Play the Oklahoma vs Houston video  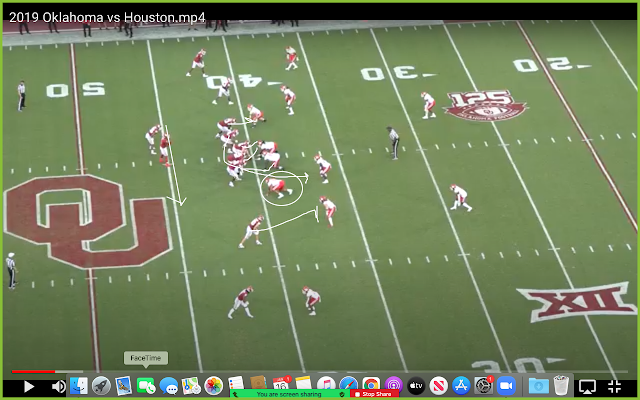pos(29,386)
